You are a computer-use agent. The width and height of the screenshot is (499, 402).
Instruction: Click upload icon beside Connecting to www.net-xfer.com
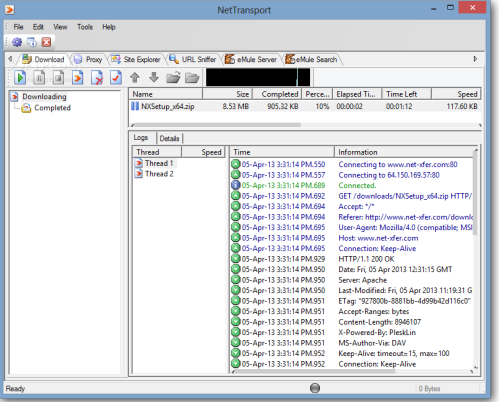click(x=236, y=164)
